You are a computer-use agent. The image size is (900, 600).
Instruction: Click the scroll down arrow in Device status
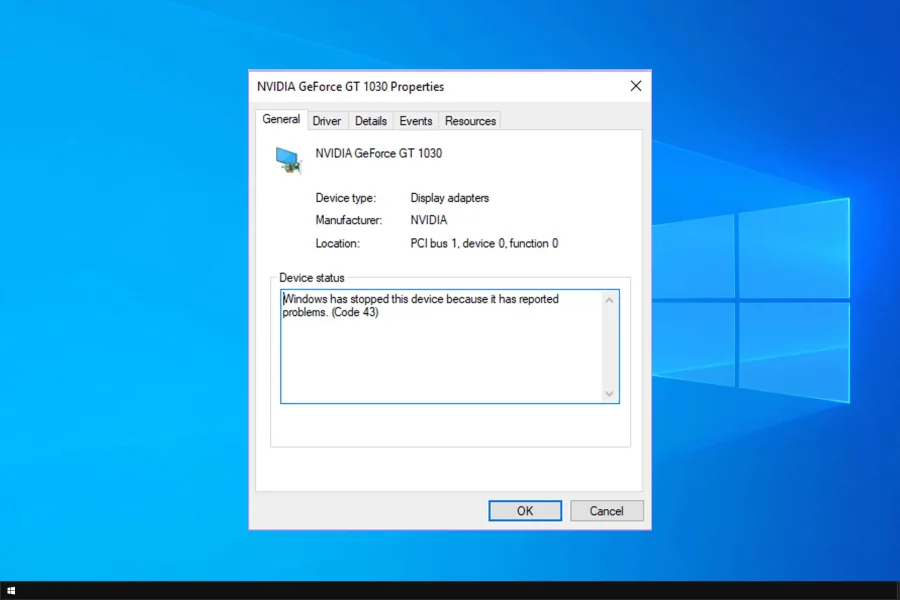[x=610, y=394]
